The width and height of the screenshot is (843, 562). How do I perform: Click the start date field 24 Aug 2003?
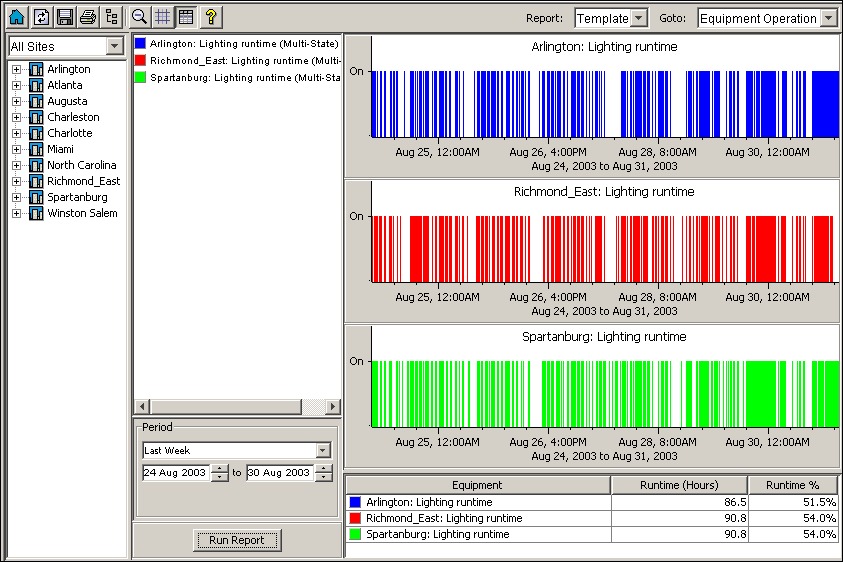pyautogui.click(x=175, y=472)
